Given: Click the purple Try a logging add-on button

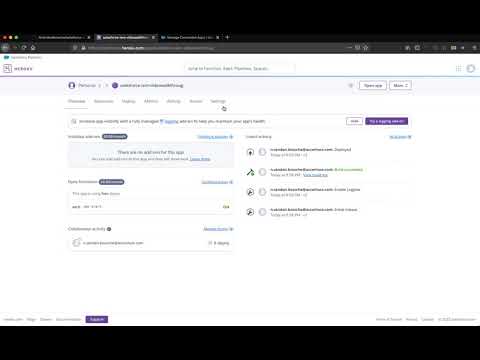Looking at the screenshot, I should tap(387, 121).
